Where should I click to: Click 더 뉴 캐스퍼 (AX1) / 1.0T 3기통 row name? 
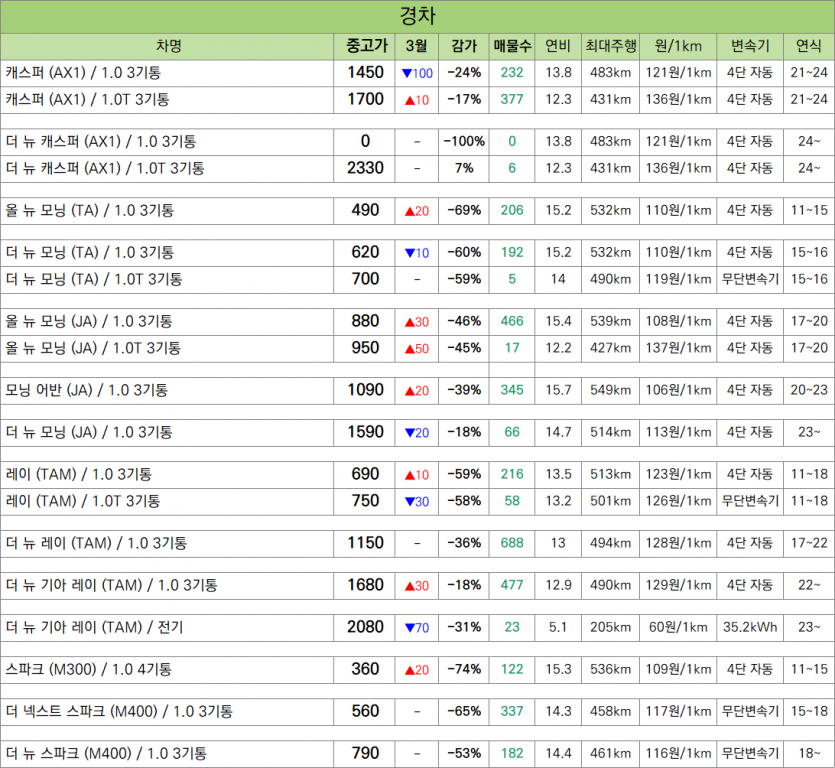(x=105, y=168)
